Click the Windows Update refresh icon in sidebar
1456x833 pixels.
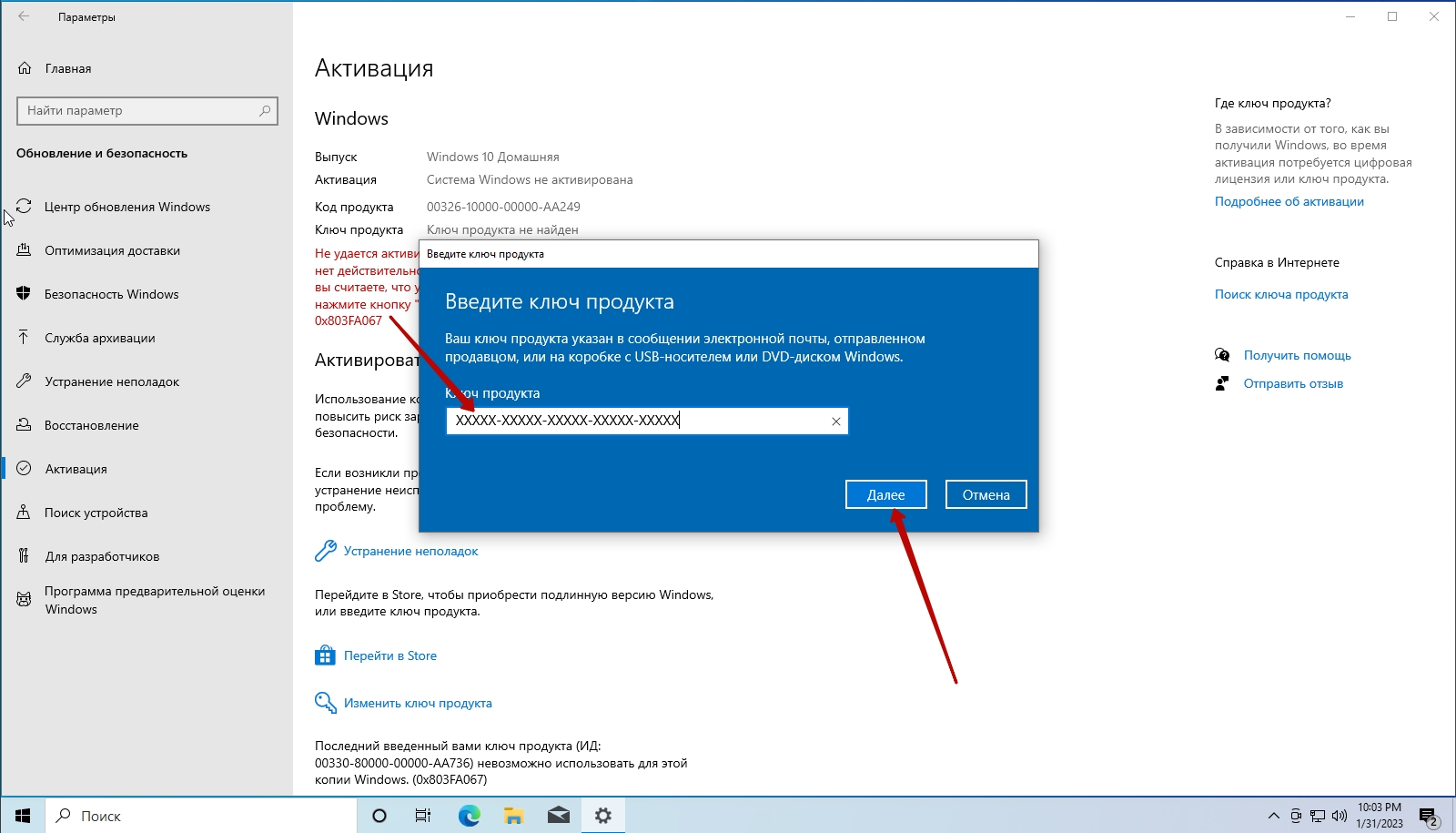pyautogui.click(x=24, y=207)
